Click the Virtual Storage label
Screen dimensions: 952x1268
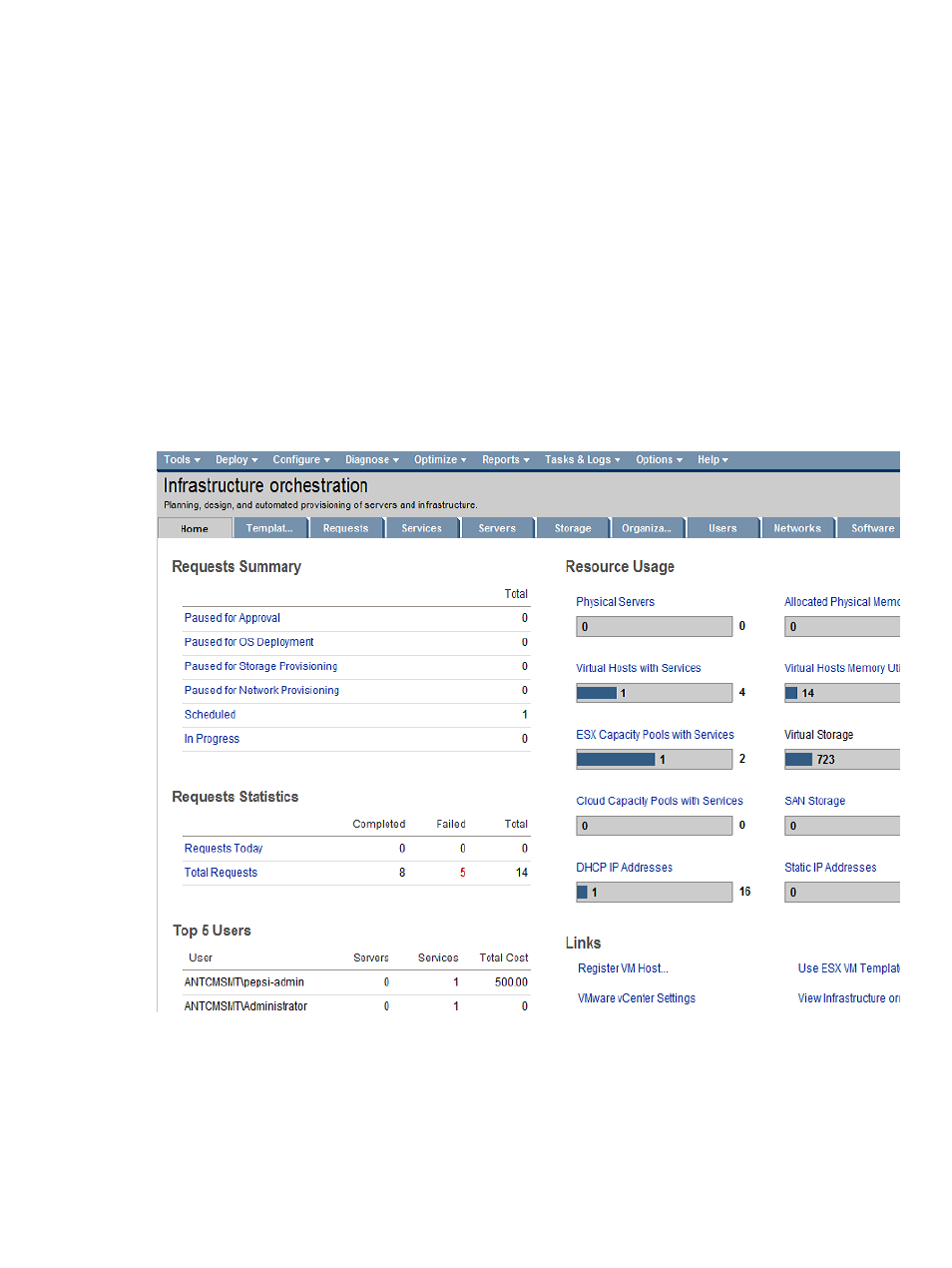coord(819,735)
